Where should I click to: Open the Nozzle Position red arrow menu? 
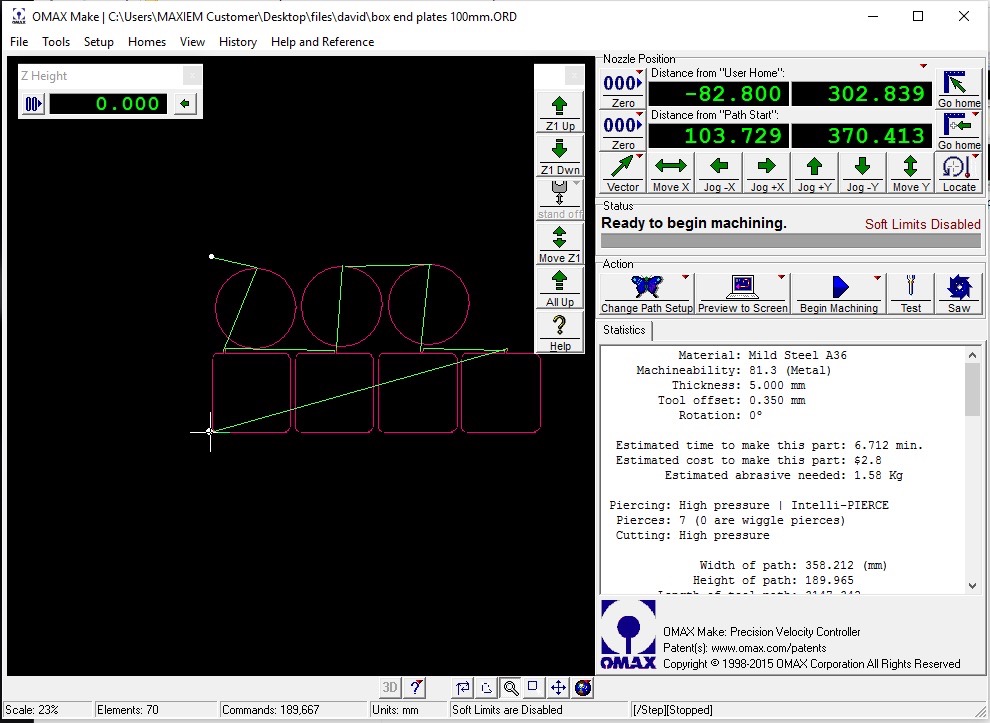point(923,66)
